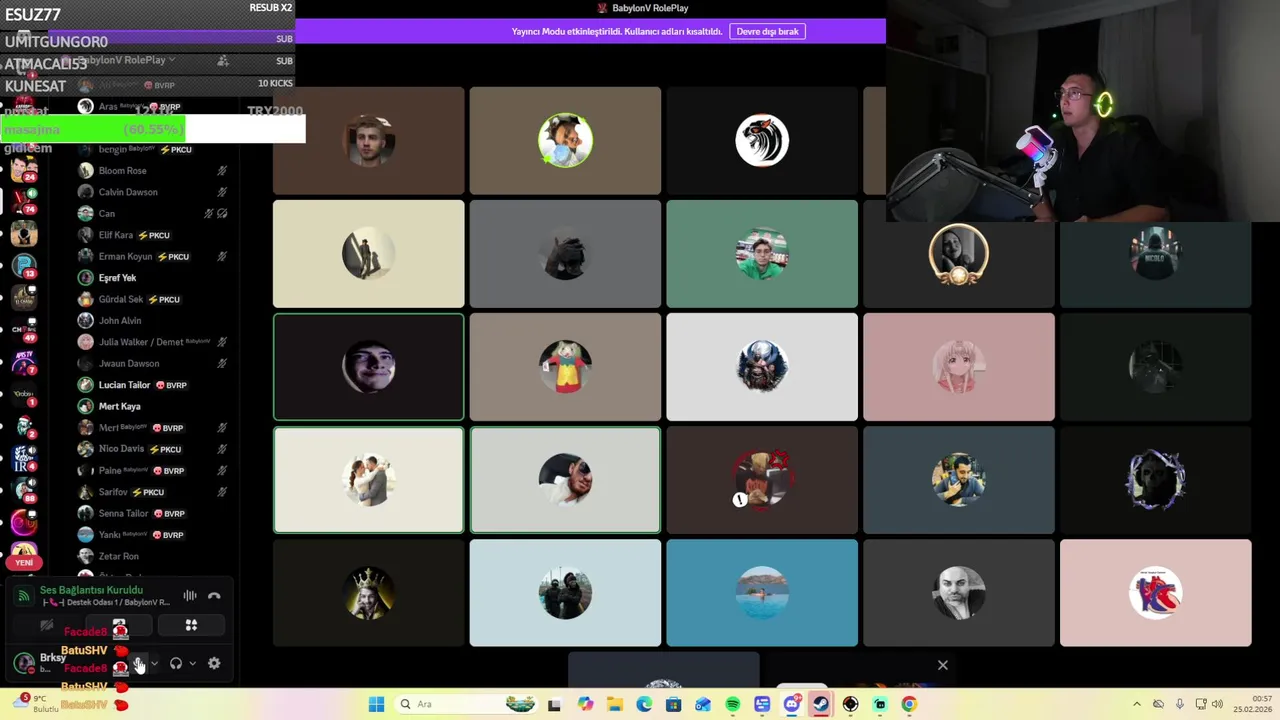Click the server icon with badge 49
The image size is (1280, 720).
[x=24, y=329]
